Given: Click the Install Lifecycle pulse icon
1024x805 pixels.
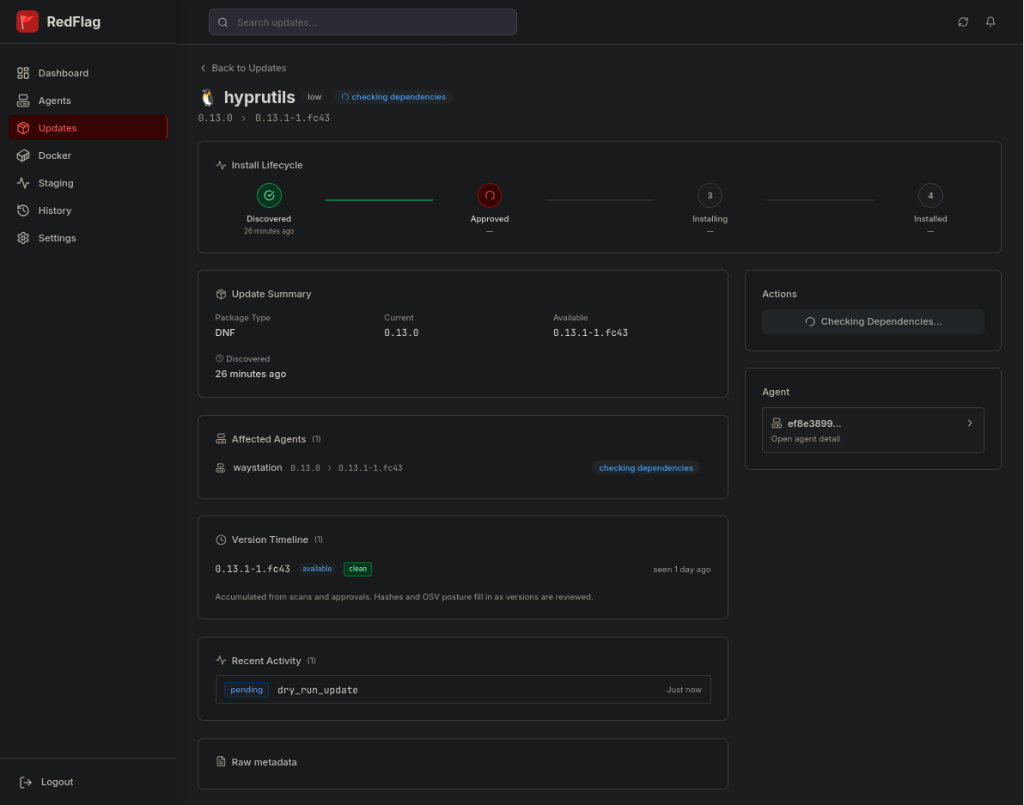Looking at the screenshot, I should (x=221, y=165).
